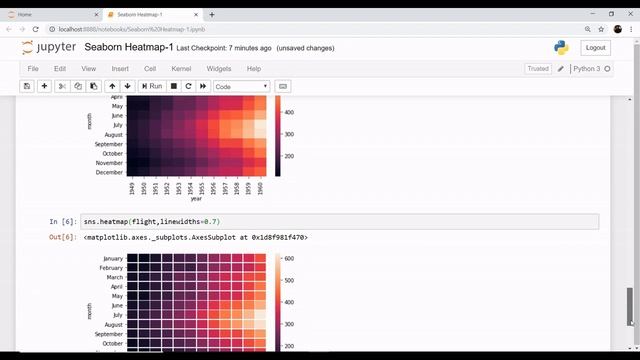Open the Insert menu

point(120,69)
